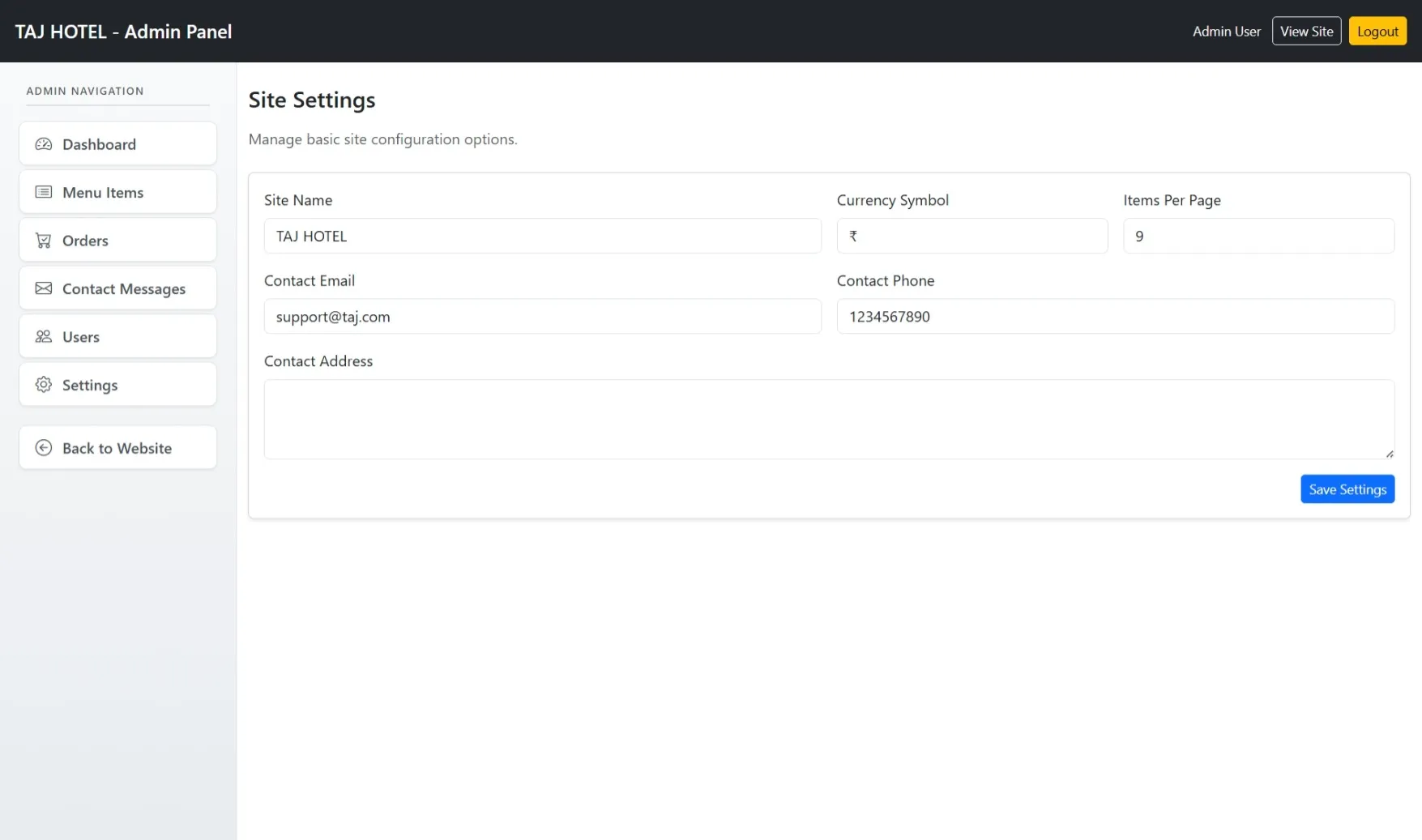Click the Contact Email text box
The width and height of the screenshot is (1422, 840).
pos(542,317)
